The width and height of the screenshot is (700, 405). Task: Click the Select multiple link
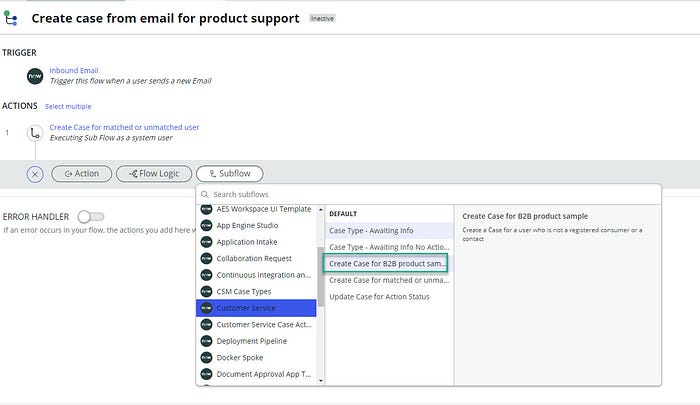point(68,106)
